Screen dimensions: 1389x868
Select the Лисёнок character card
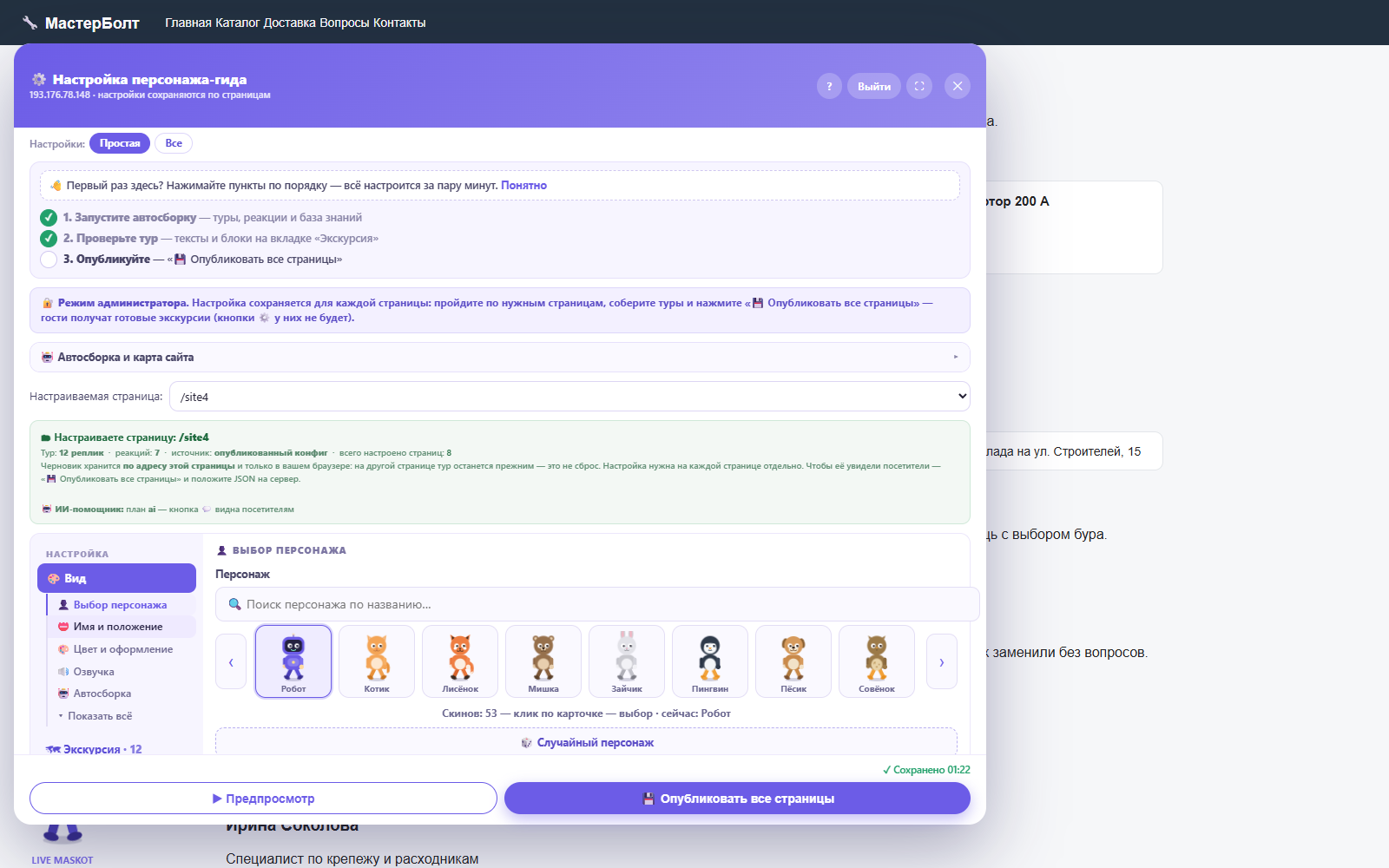coord(460,661)
